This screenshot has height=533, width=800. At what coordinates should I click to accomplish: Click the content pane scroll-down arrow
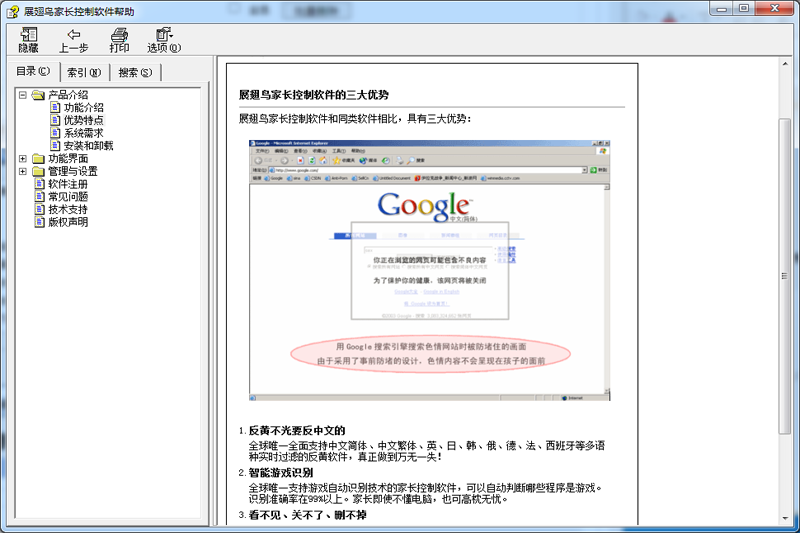[x=785, y=518]
